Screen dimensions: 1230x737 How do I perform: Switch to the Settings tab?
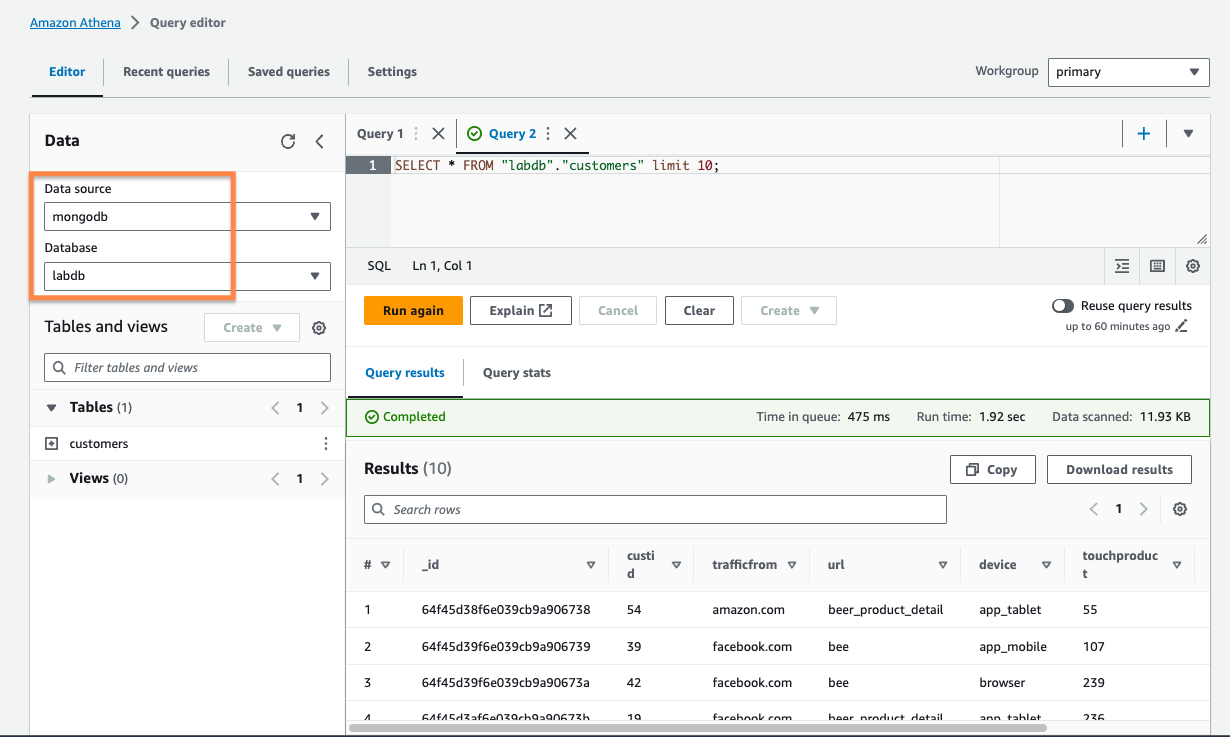coord(392,72)
